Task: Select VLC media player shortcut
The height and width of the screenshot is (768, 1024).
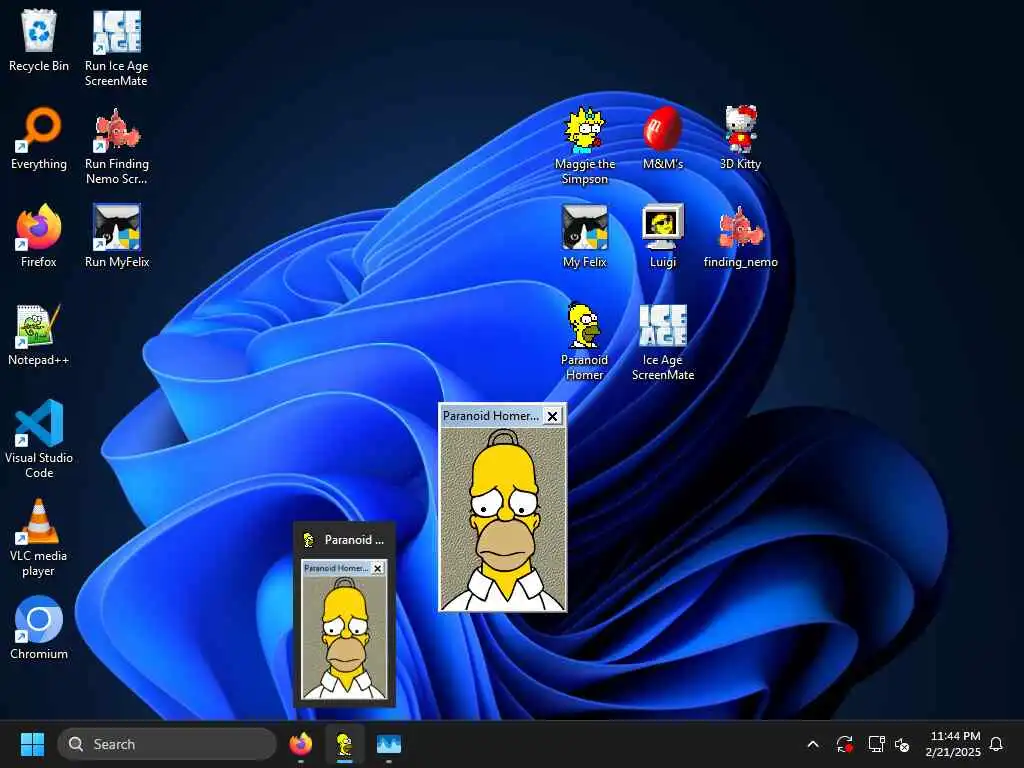Action: 39,537
